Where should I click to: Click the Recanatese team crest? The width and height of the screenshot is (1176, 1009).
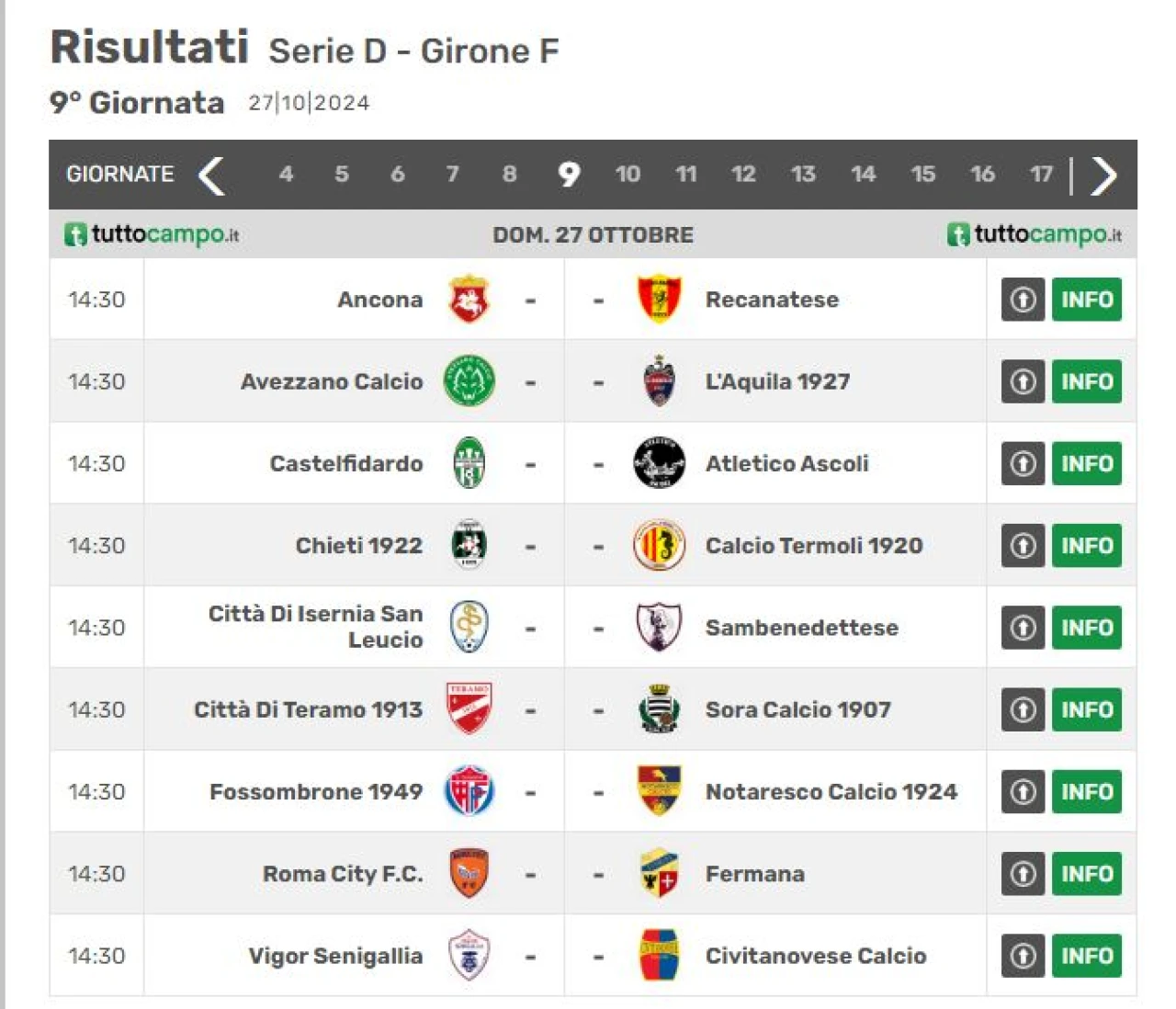(659, 300)
